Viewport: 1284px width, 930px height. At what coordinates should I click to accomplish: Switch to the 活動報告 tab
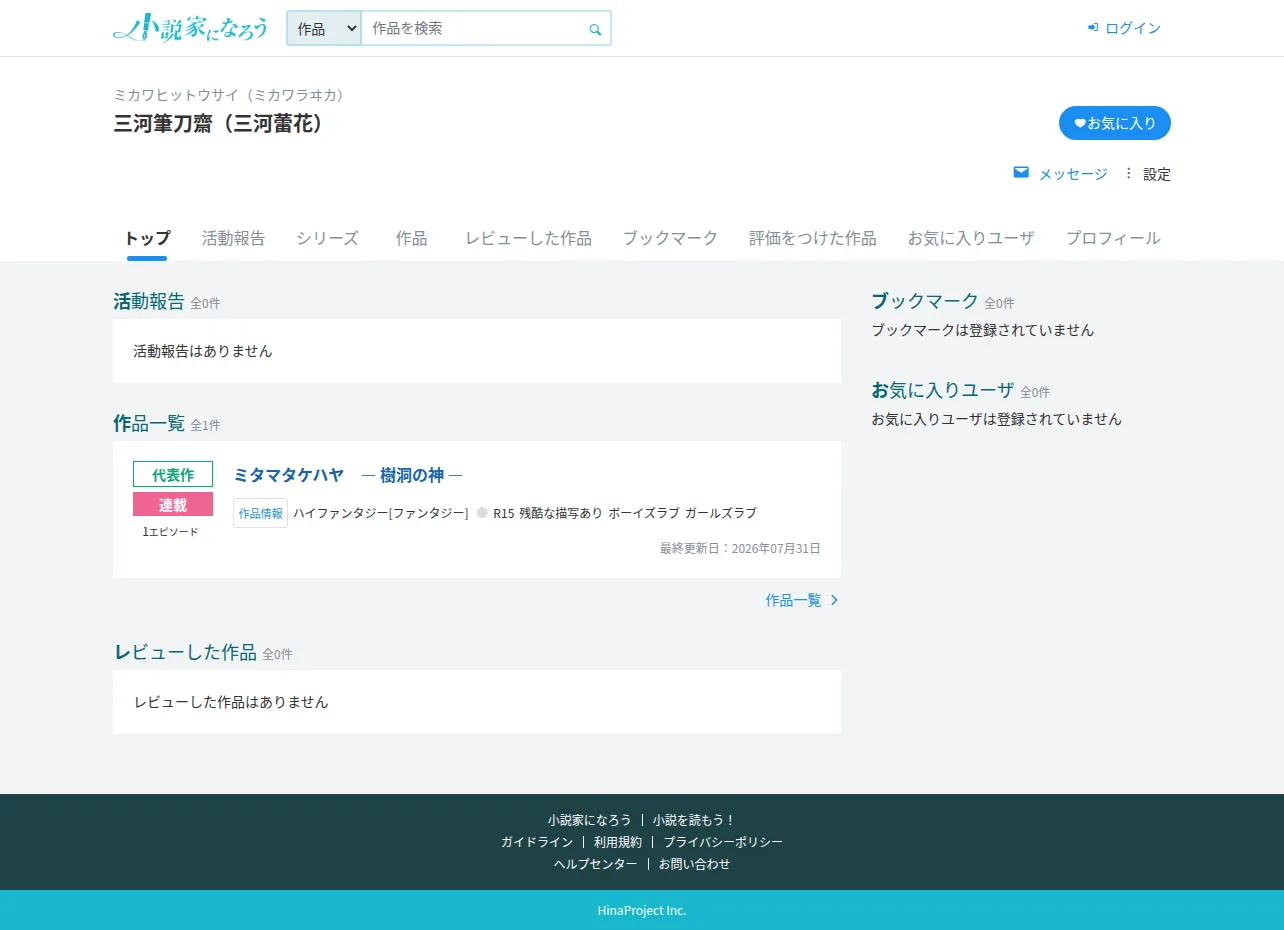point(233,238)
